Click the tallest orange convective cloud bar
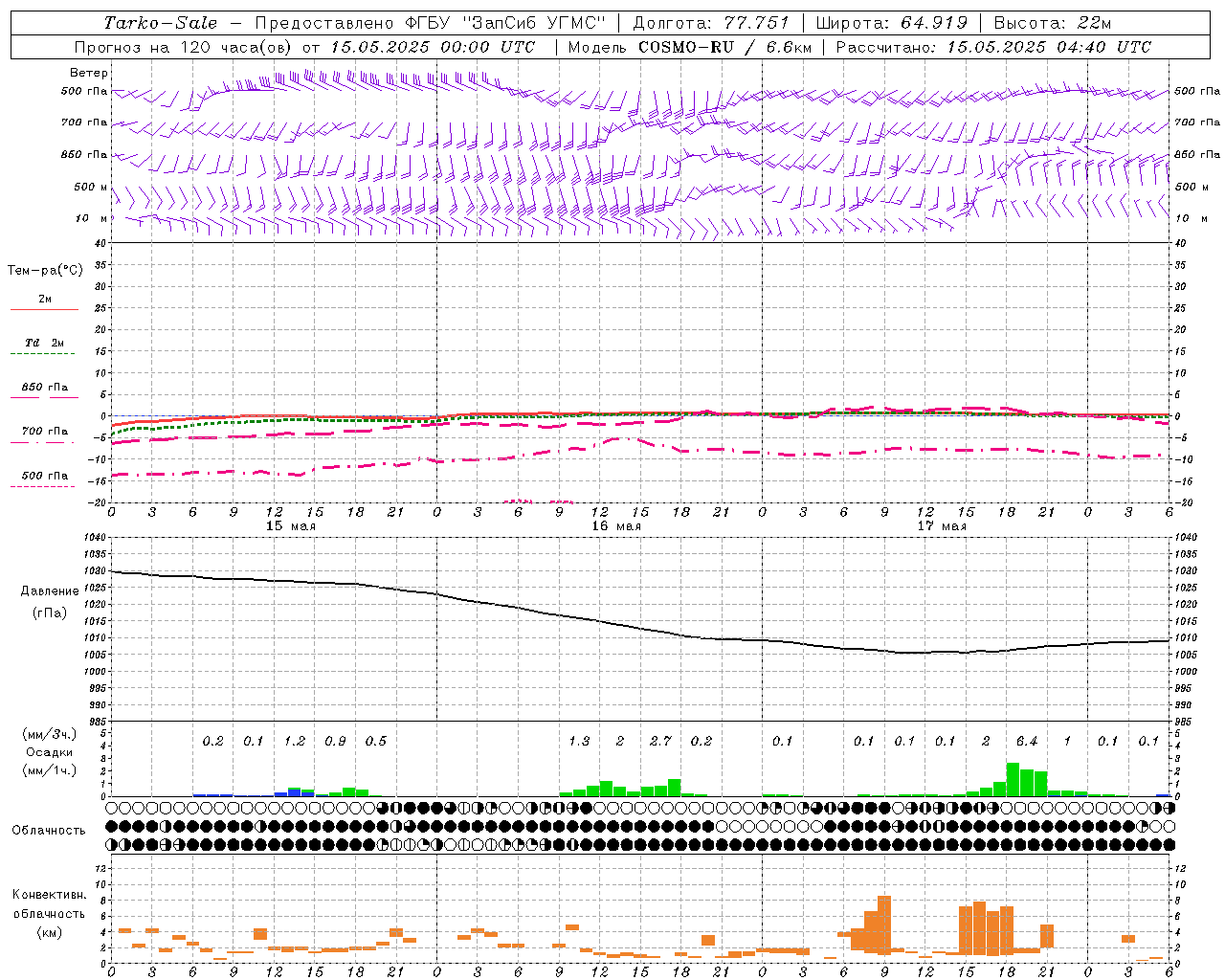Viewport: 1225px width, 980px height. coord(884,924)
